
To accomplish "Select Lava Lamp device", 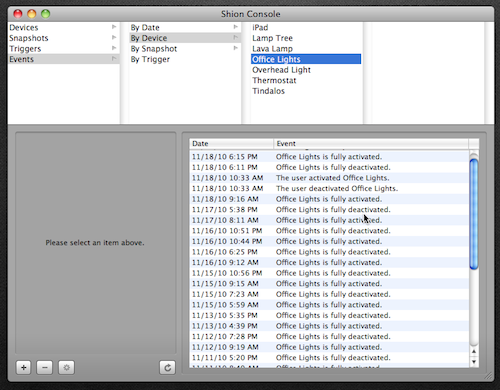I will pyautogui.click(x=306, y=49).
